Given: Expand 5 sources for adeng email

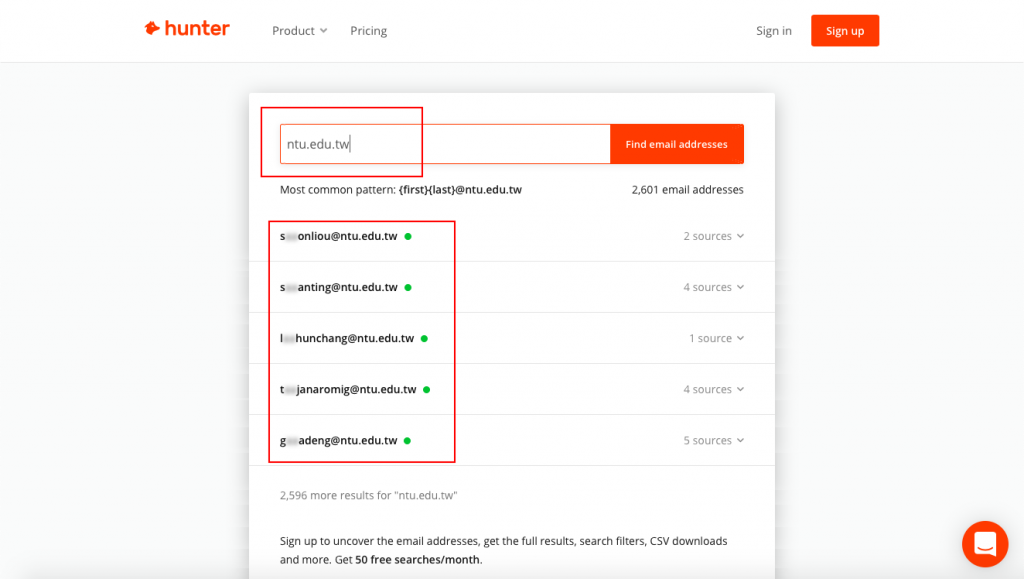Looking at the screenshot, I should coord(713,441).
